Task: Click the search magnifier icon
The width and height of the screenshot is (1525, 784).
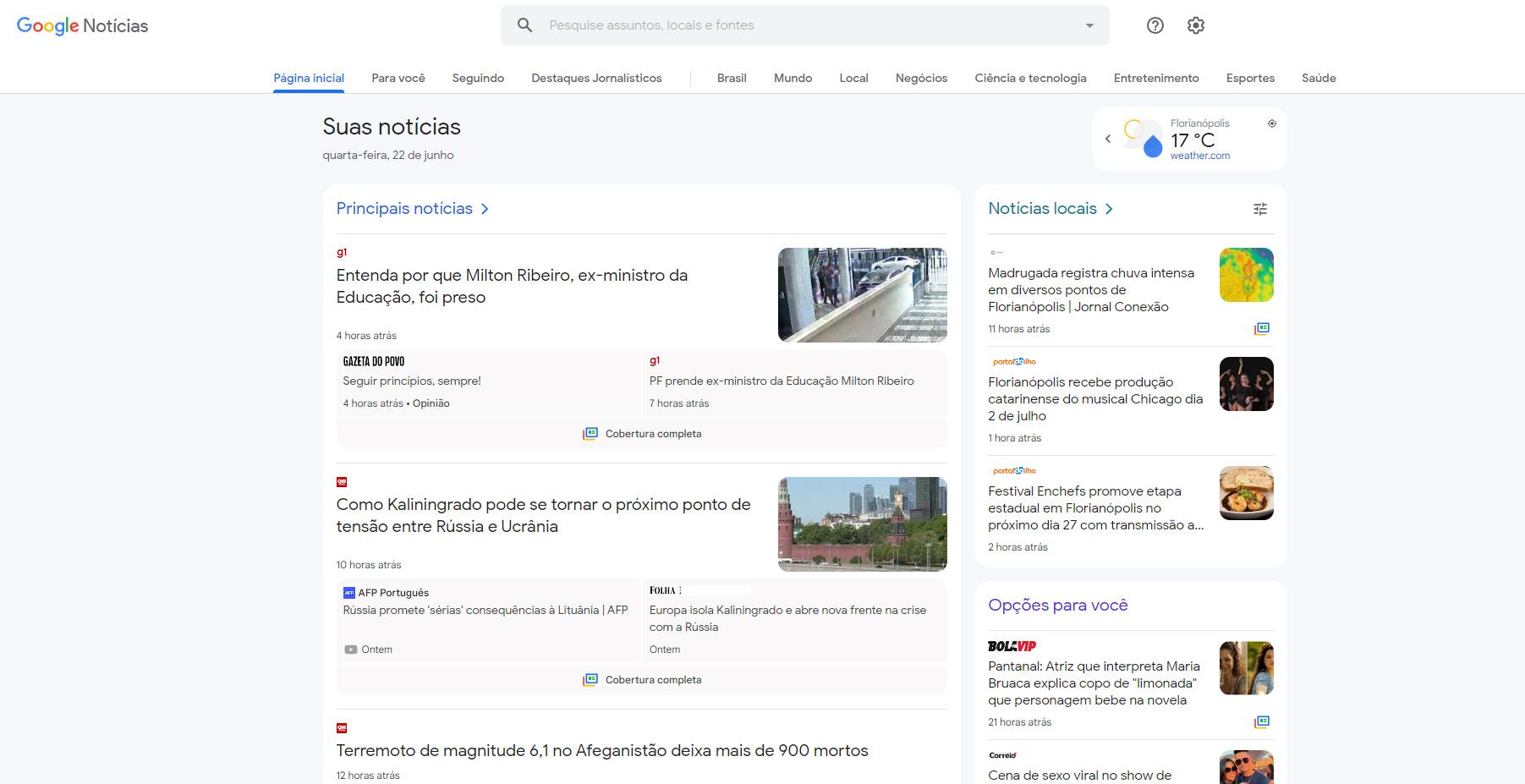Action: (x=524, y=25)
